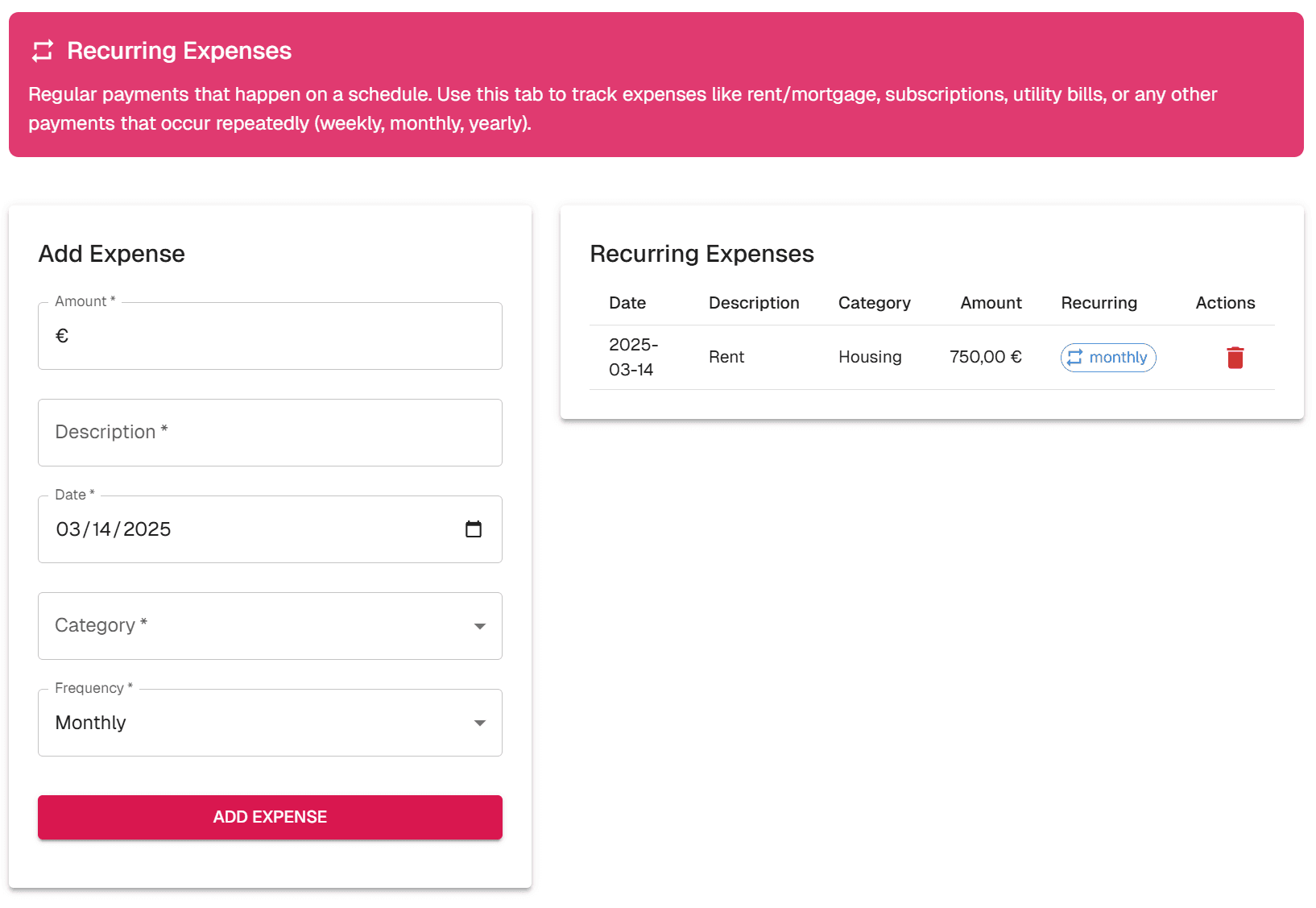This screenshot has height=908, width=1316.
Task: Click the Frequency dropdown chevron icon
Action: click(x=480, y=723)
